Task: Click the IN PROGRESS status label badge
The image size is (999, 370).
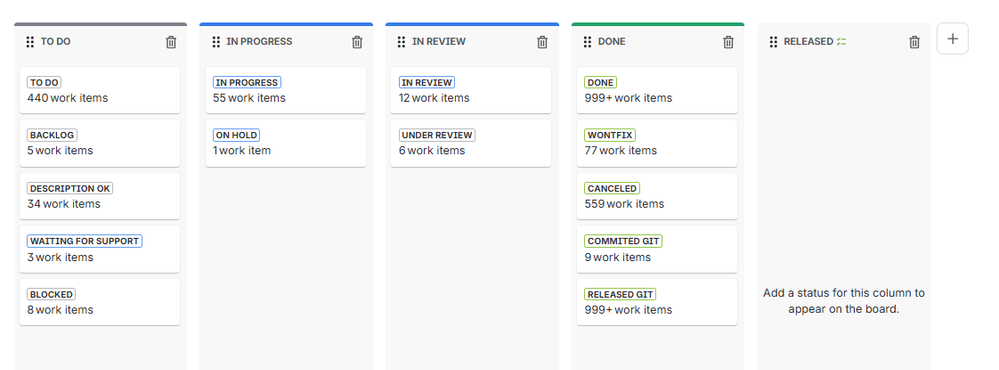Action: 247,82
